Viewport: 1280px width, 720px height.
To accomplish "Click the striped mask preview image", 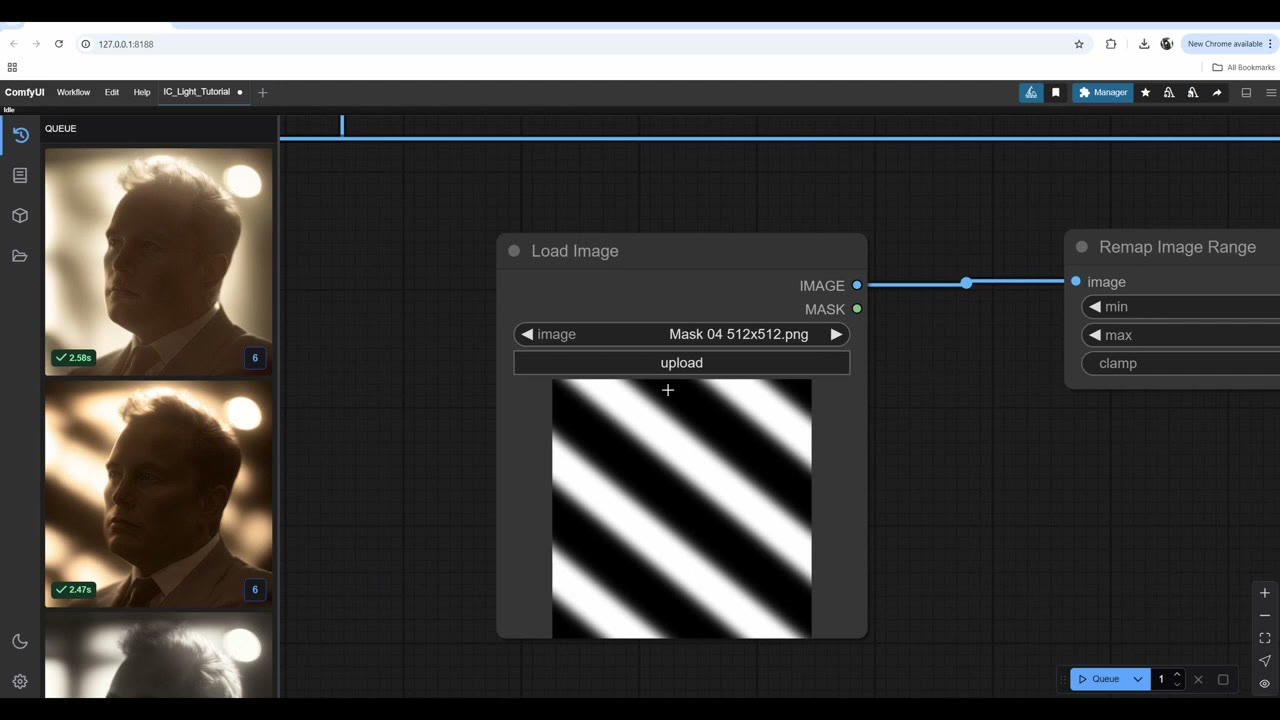I will [682, 508].
